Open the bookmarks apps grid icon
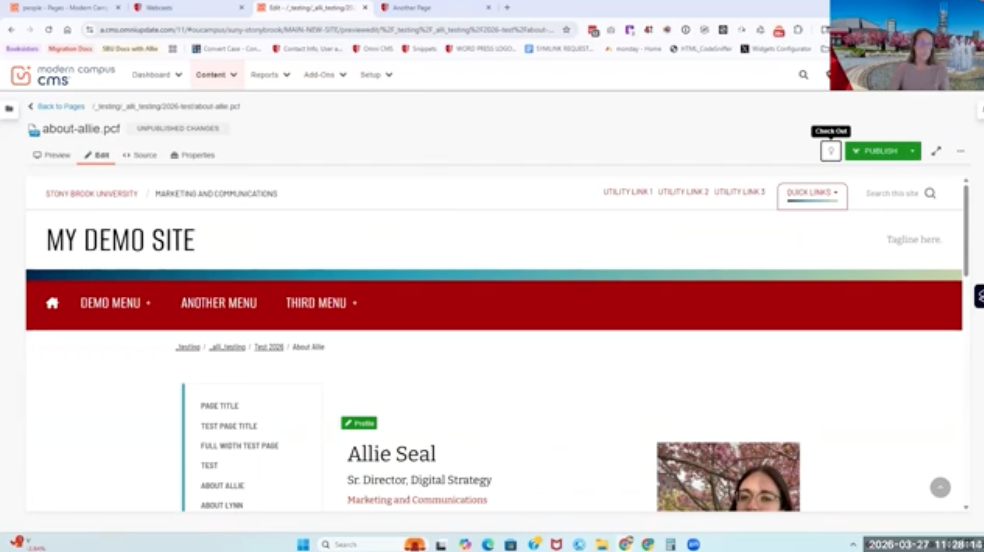984x552 pixels. point(173,48)
